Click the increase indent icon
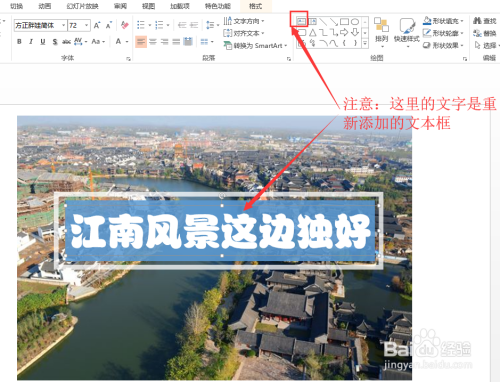The height and width of the screenshot is (382, 500). click(194, 25)
